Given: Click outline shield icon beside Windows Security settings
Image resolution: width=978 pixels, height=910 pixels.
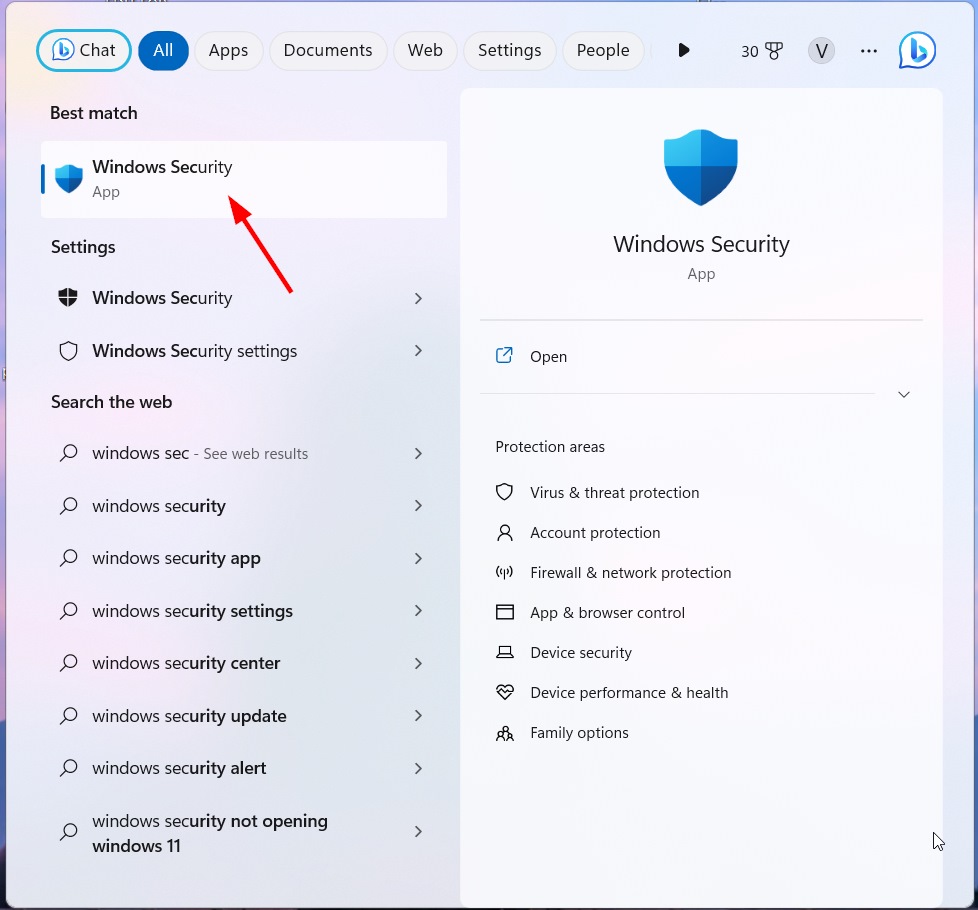Looking at the screenshot, I should click(x=68, y=351).
